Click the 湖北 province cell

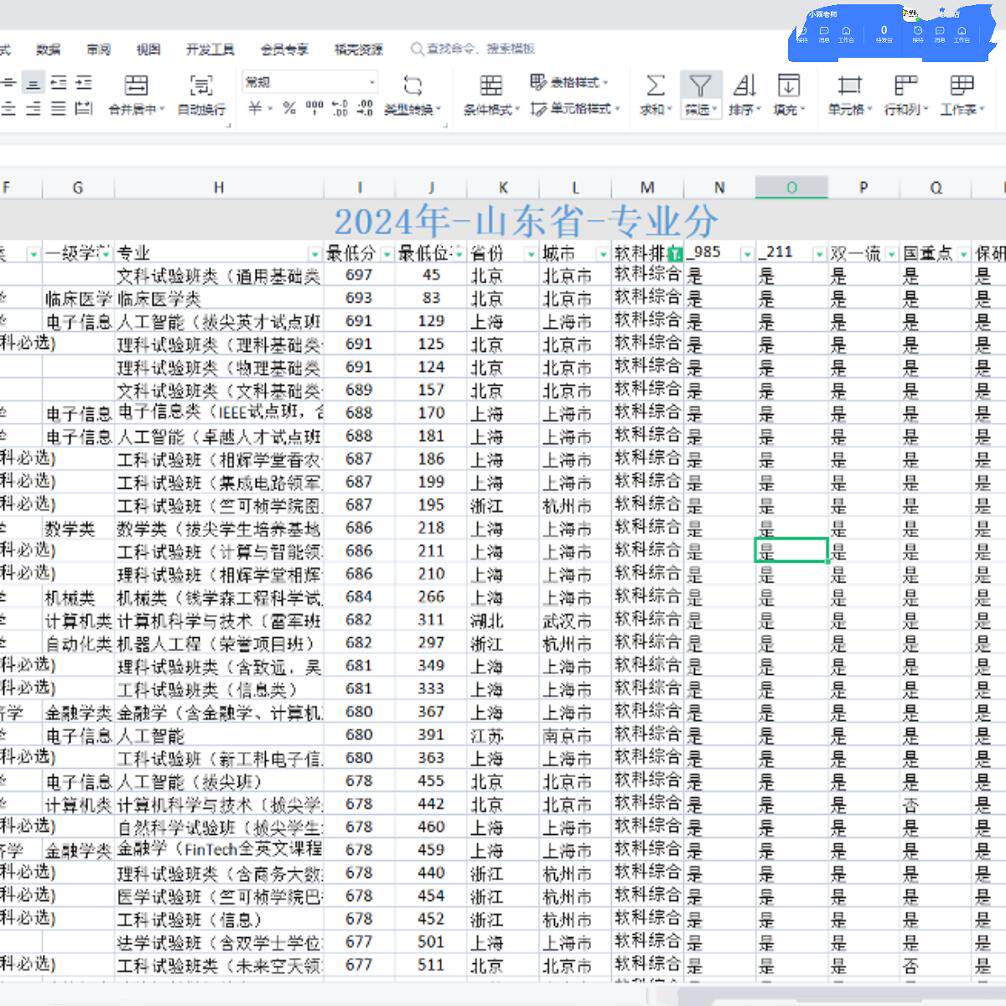click(x=503, y=620)
